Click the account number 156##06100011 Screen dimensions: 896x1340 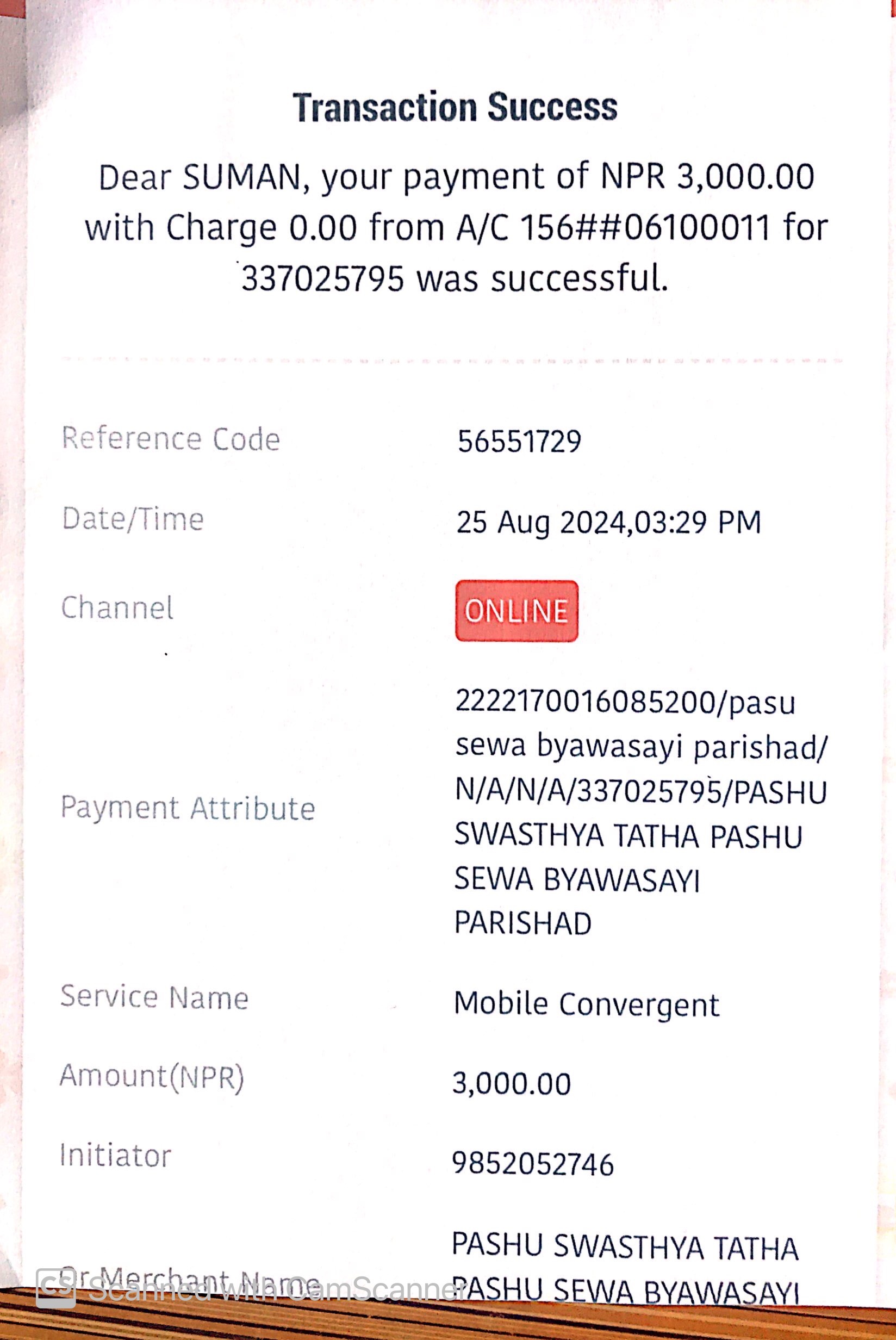tap(646, 227)
